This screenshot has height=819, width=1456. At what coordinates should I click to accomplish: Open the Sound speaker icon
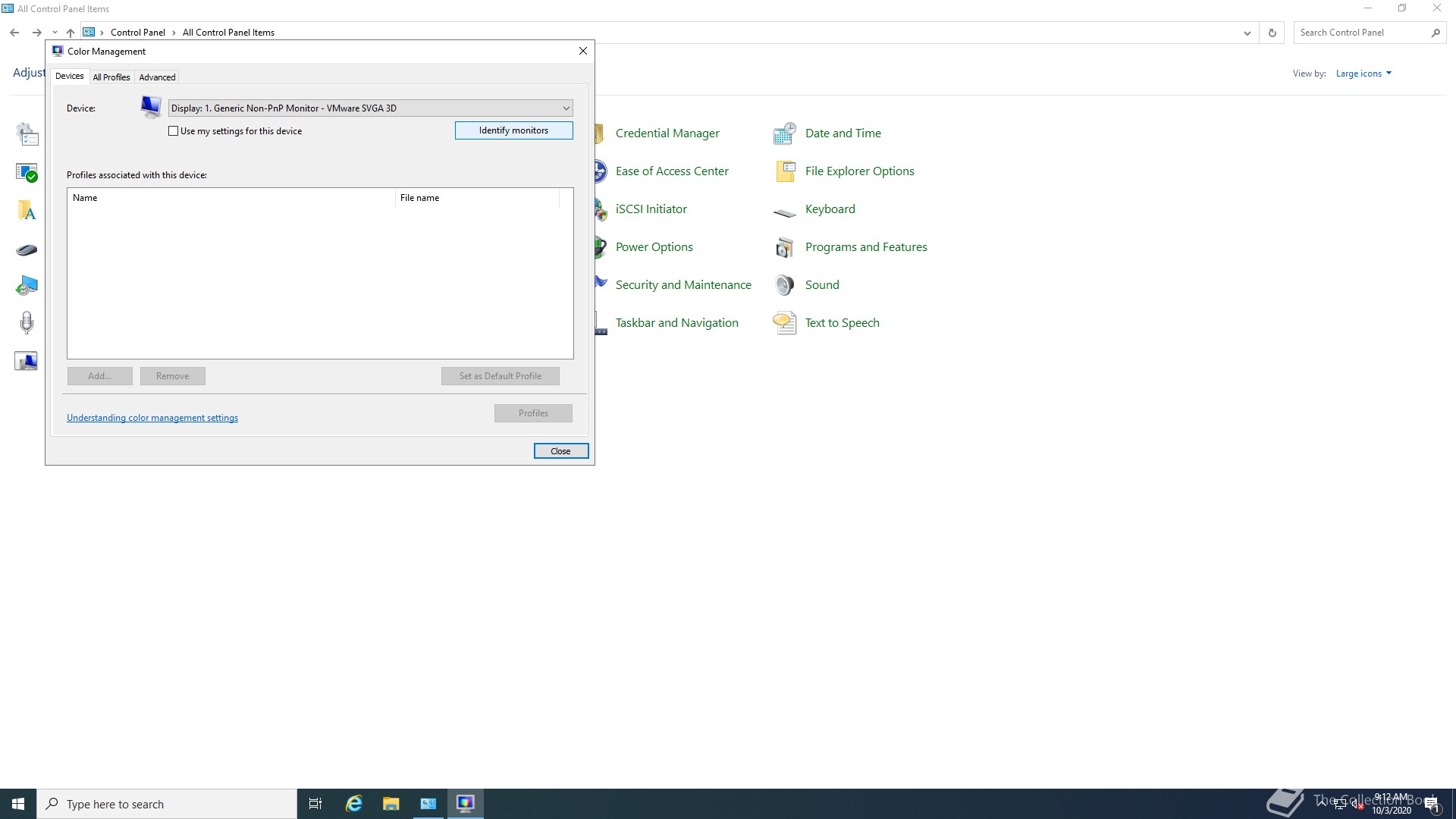(784, 285)
